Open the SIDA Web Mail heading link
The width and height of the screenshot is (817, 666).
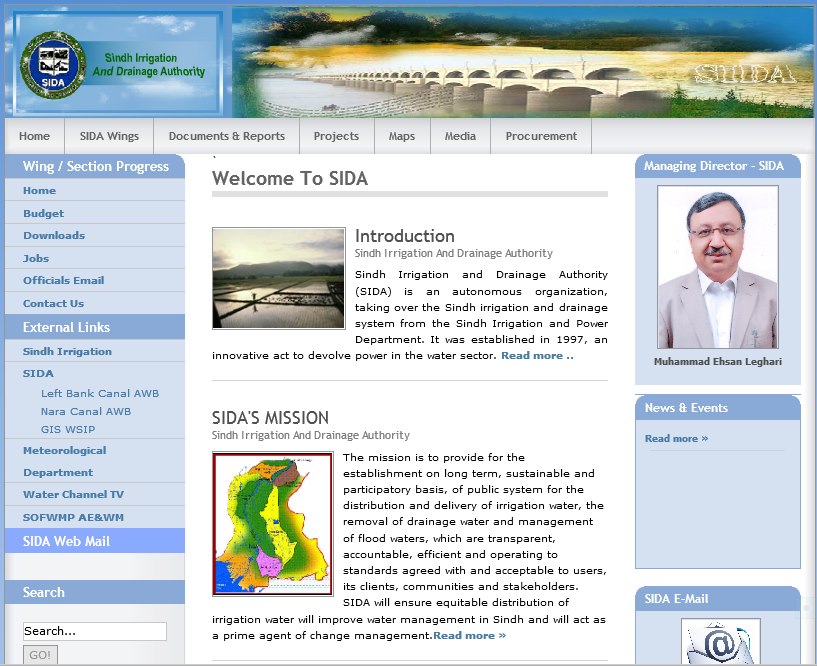(x=66, y=541)
